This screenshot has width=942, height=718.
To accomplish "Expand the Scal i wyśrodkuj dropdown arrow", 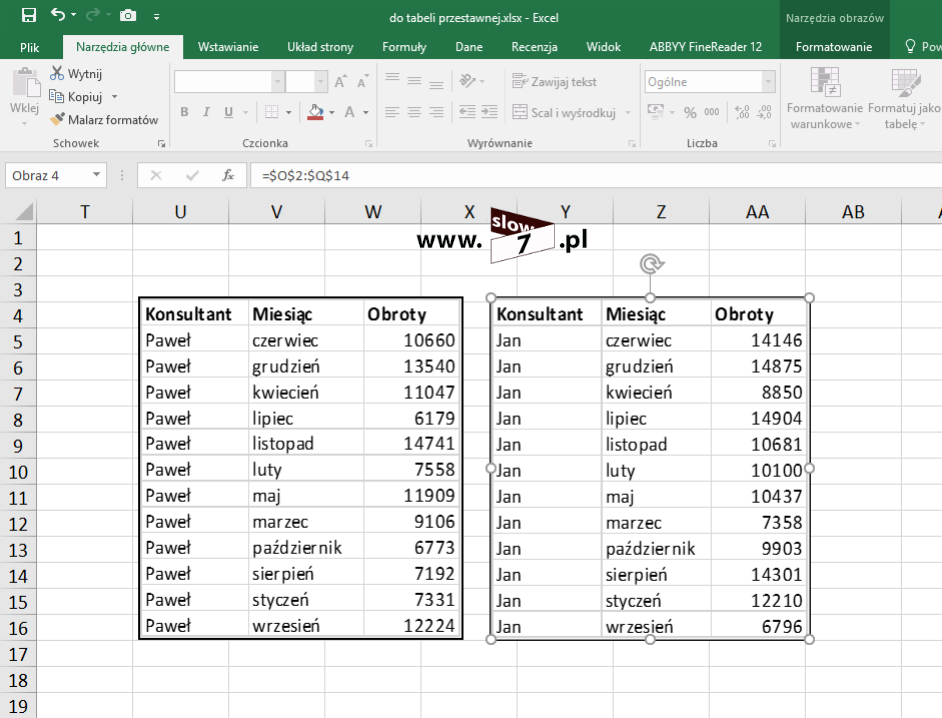I will point(628,112).
